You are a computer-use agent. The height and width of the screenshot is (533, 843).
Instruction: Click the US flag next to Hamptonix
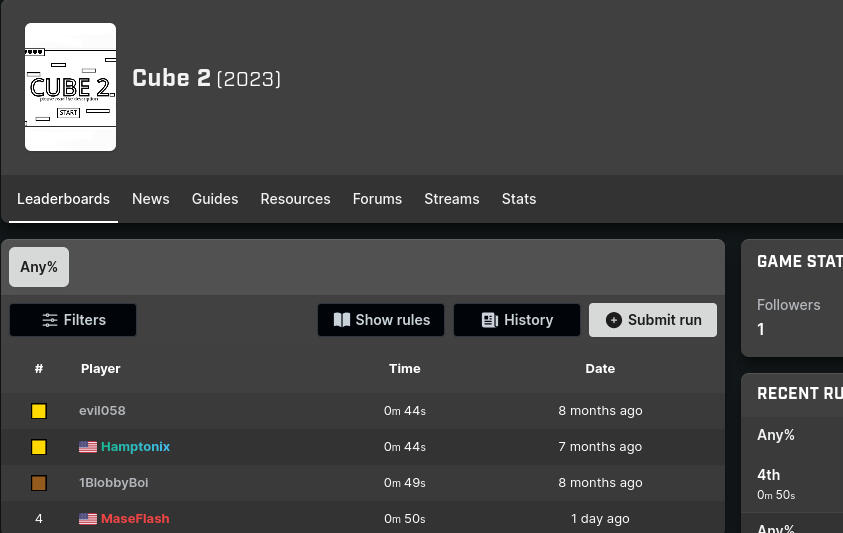coord(88,447)
